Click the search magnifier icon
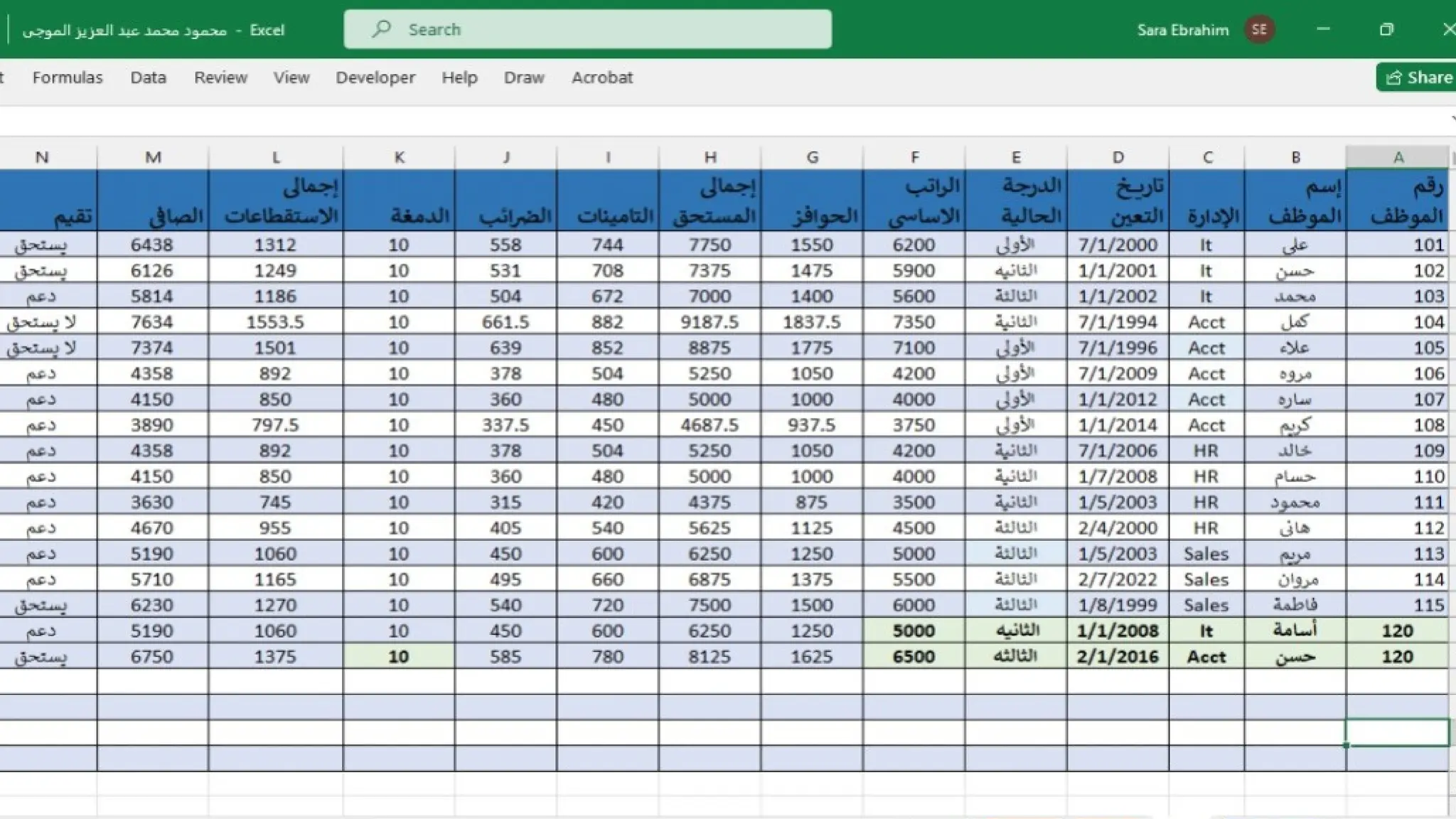 pos(381,29)
